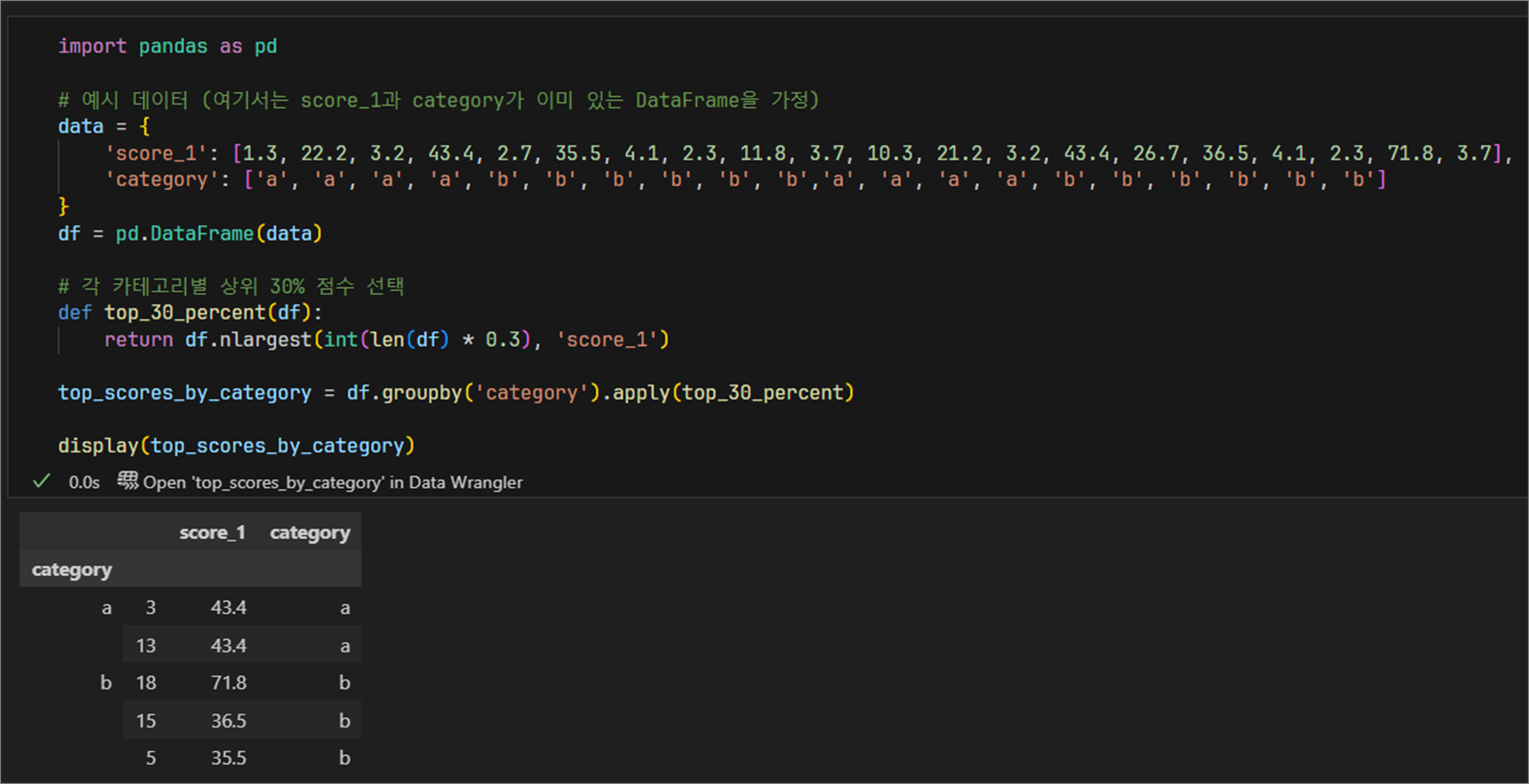Open 'top_scores_by_category' in Data Wrangler link
1529x784 pixels.
[332, 483]
